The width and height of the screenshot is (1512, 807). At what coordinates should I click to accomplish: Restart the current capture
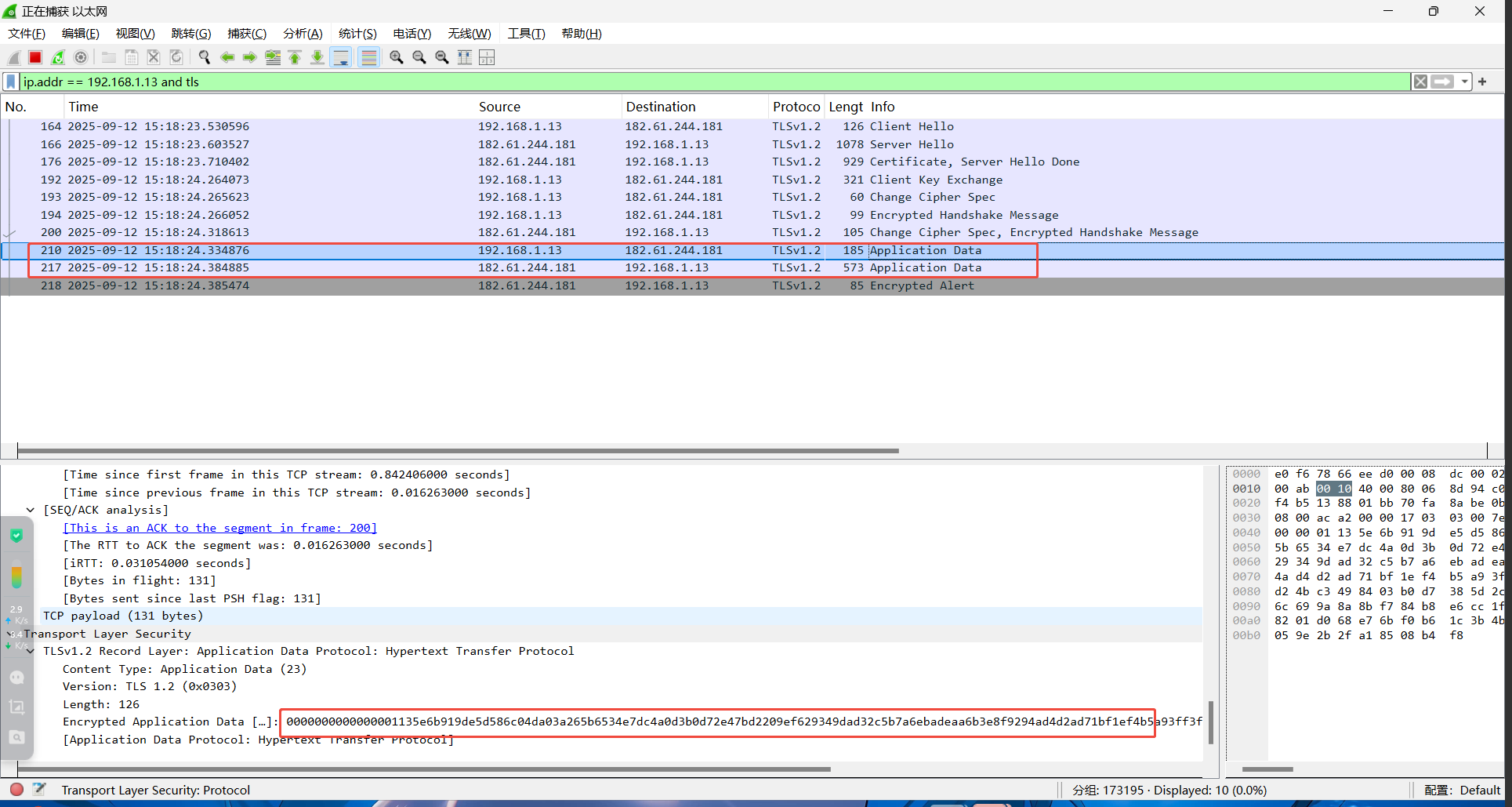(58, 57)
